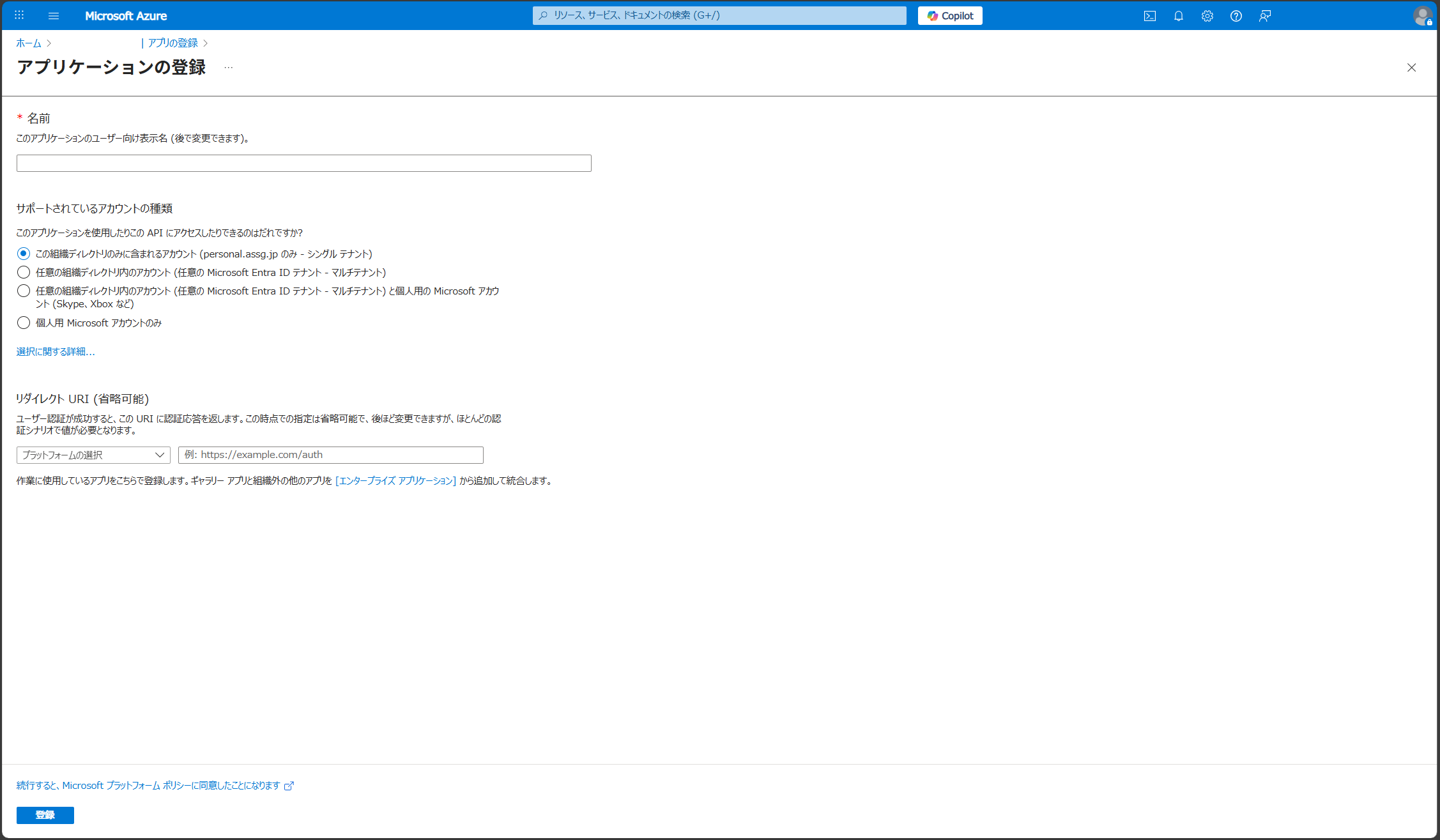The width and height of the screenshot is (1440, 840).
Task: Navigate to ホーム via breadcrumb
Action: (28, 43)
